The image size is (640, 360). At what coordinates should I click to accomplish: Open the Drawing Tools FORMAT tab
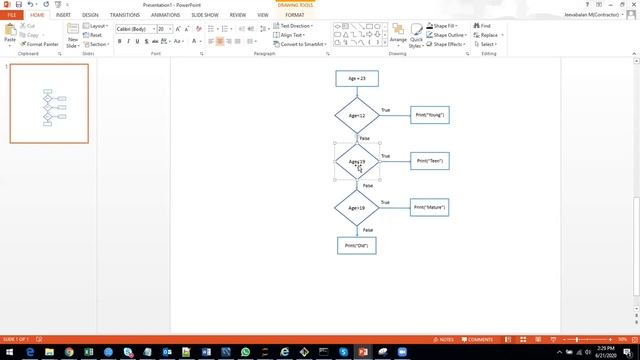tap(295, 15)
